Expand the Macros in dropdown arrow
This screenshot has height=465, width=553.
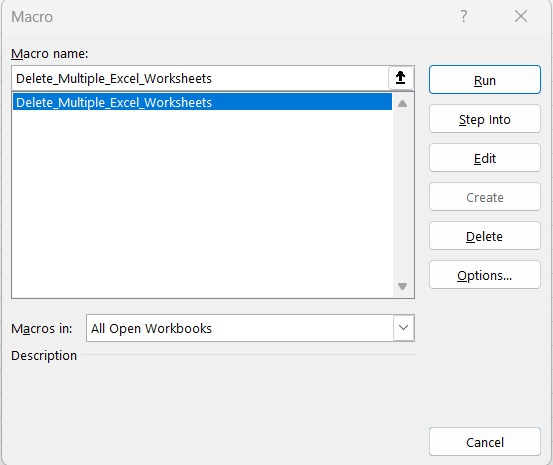click(403, 328)
